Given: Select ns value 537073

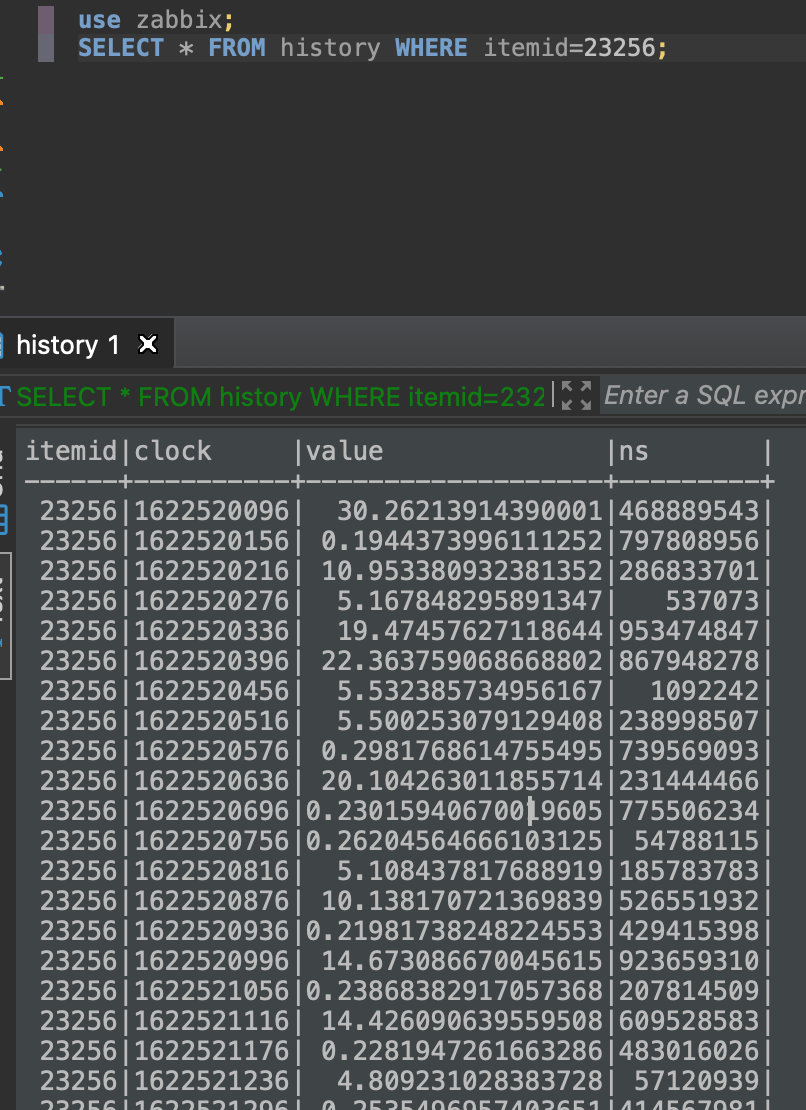Looking at the screenshot, I should click(712, 601).
